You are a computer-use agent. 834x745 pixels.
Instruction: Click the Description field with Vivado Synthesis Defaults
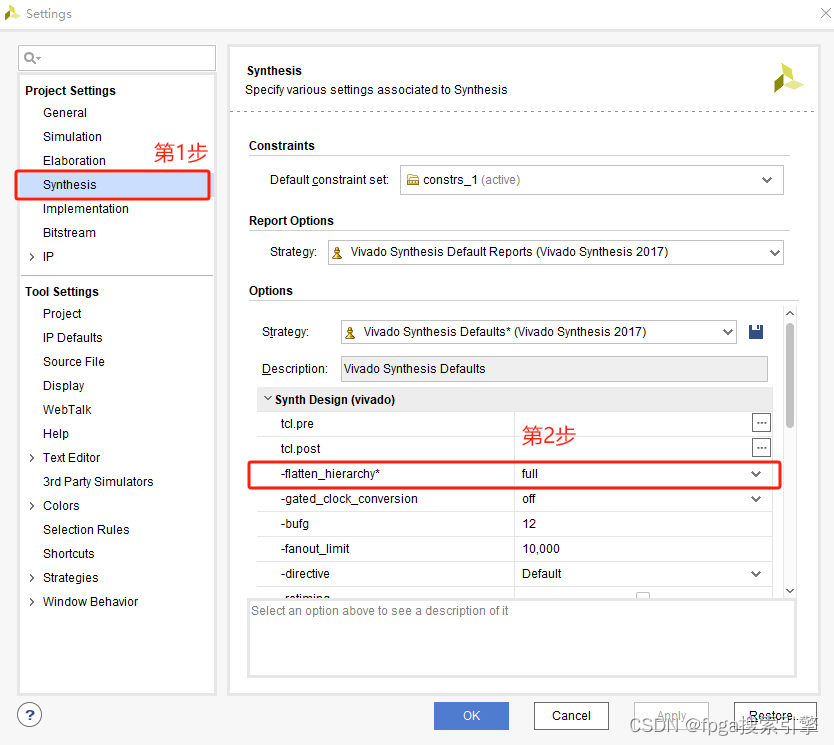coord(554,369)
